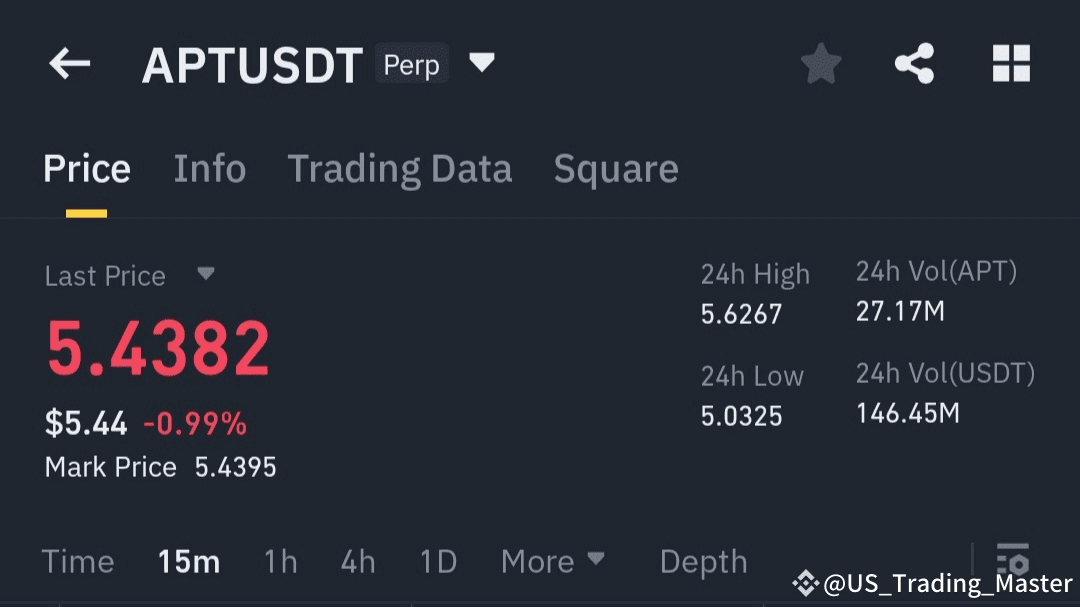Set chart interval to 1D

[438, 562]
